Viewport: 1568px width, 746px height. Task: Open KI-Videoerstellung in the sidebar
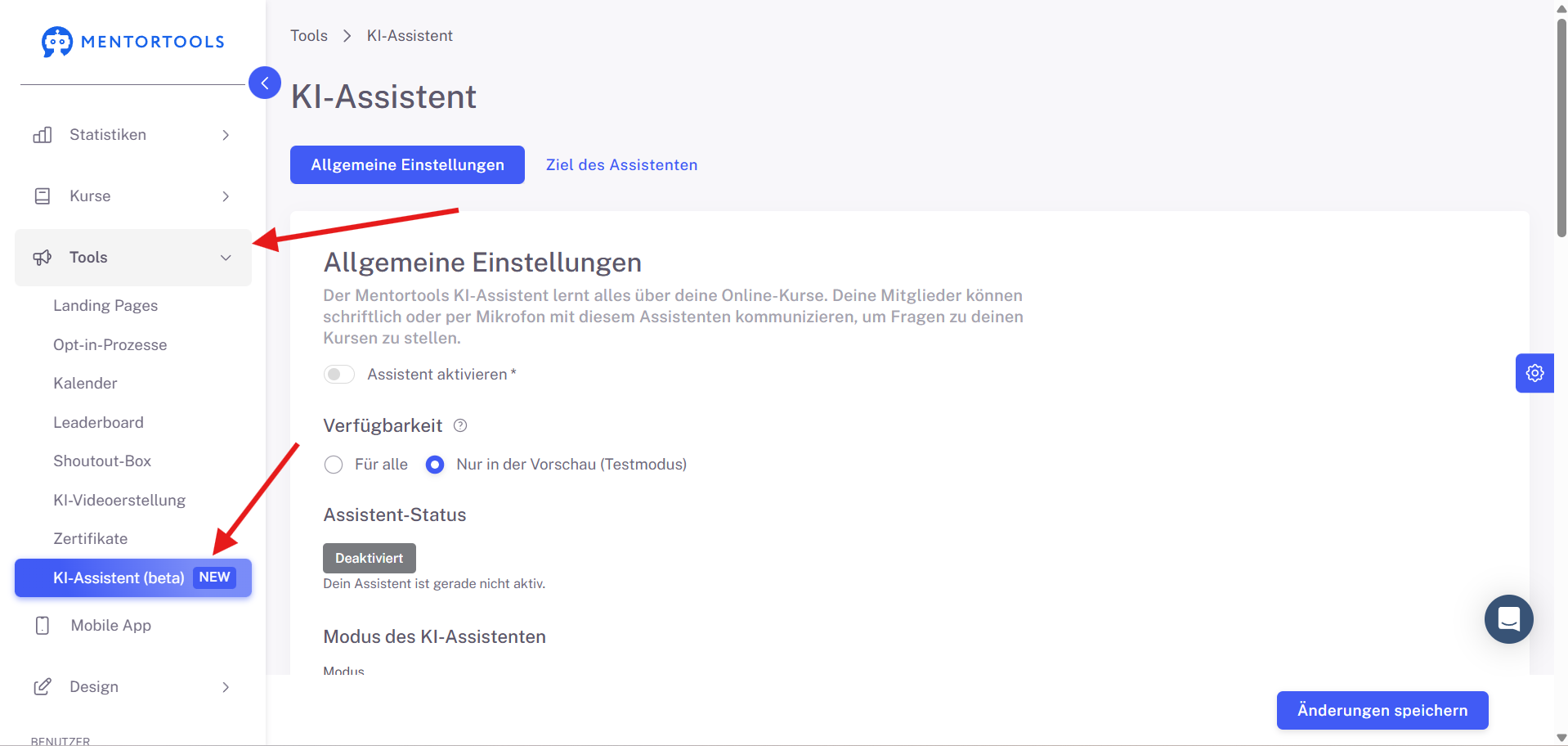click(x=119, y=501)
